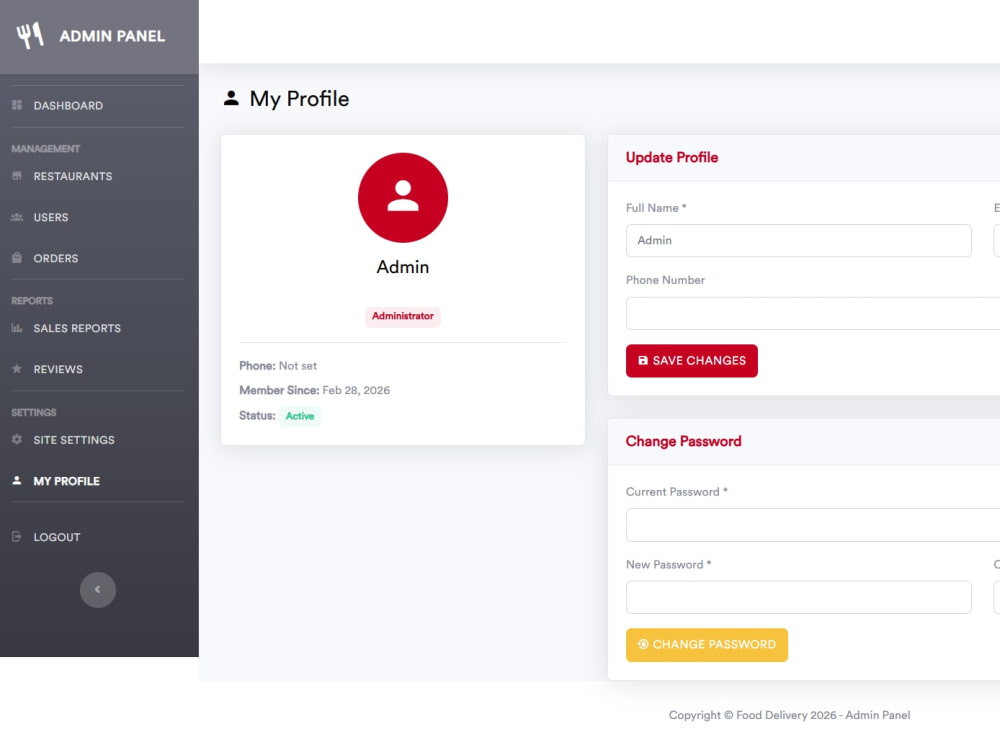This screenshot has width=1000, height=750.
Task: Click the Reviews star icon
Action: pos(17,369)
